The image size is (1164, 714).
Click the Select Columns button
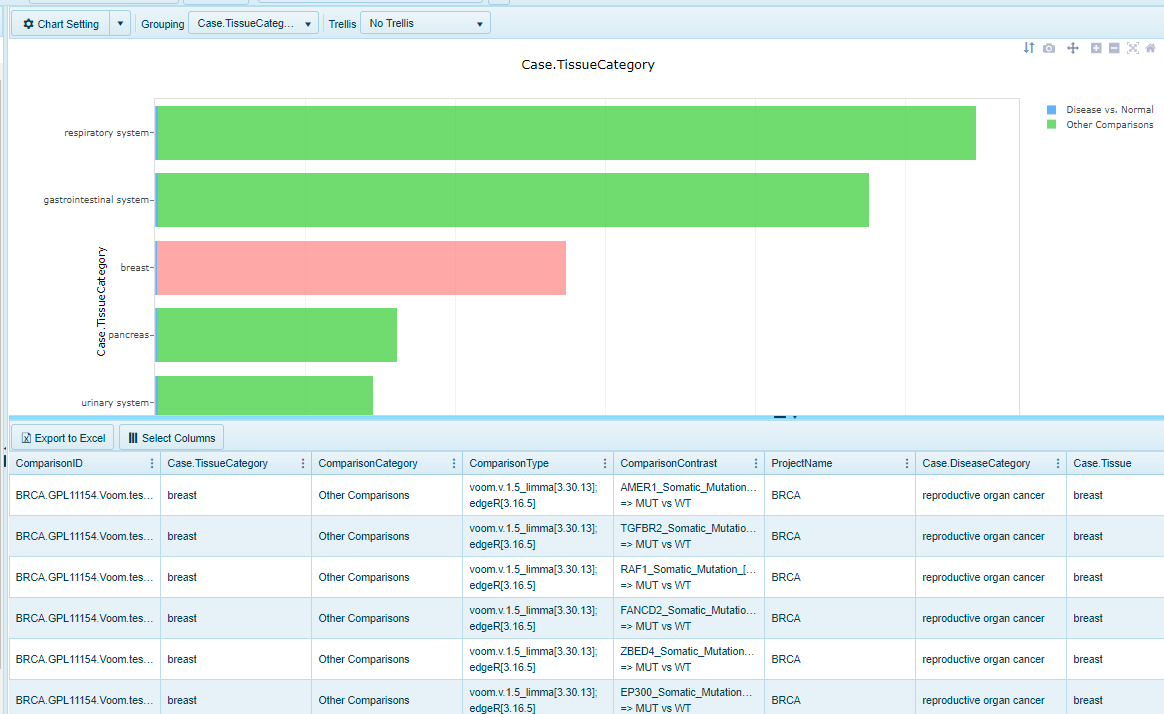coord(171,438)
